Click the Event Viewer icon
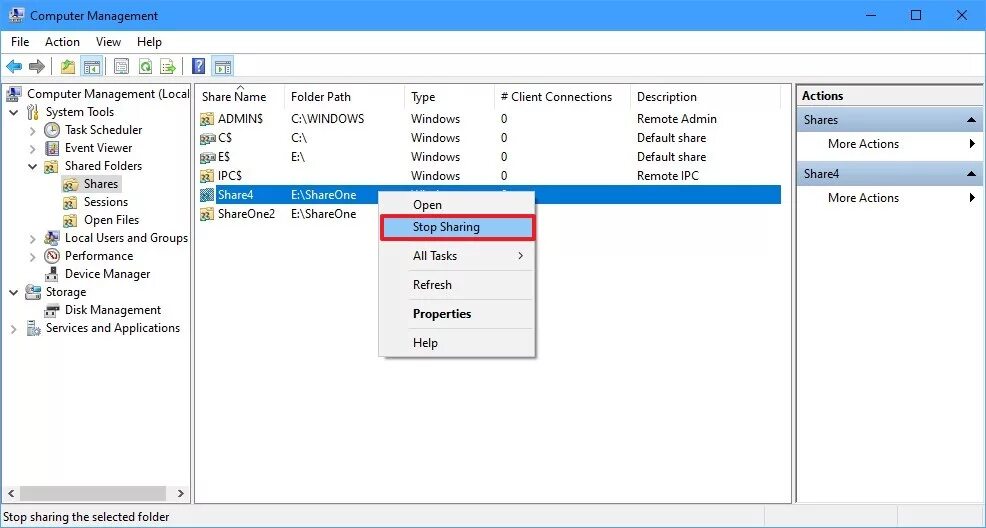 pyautogui.click(x=52, y=148)
